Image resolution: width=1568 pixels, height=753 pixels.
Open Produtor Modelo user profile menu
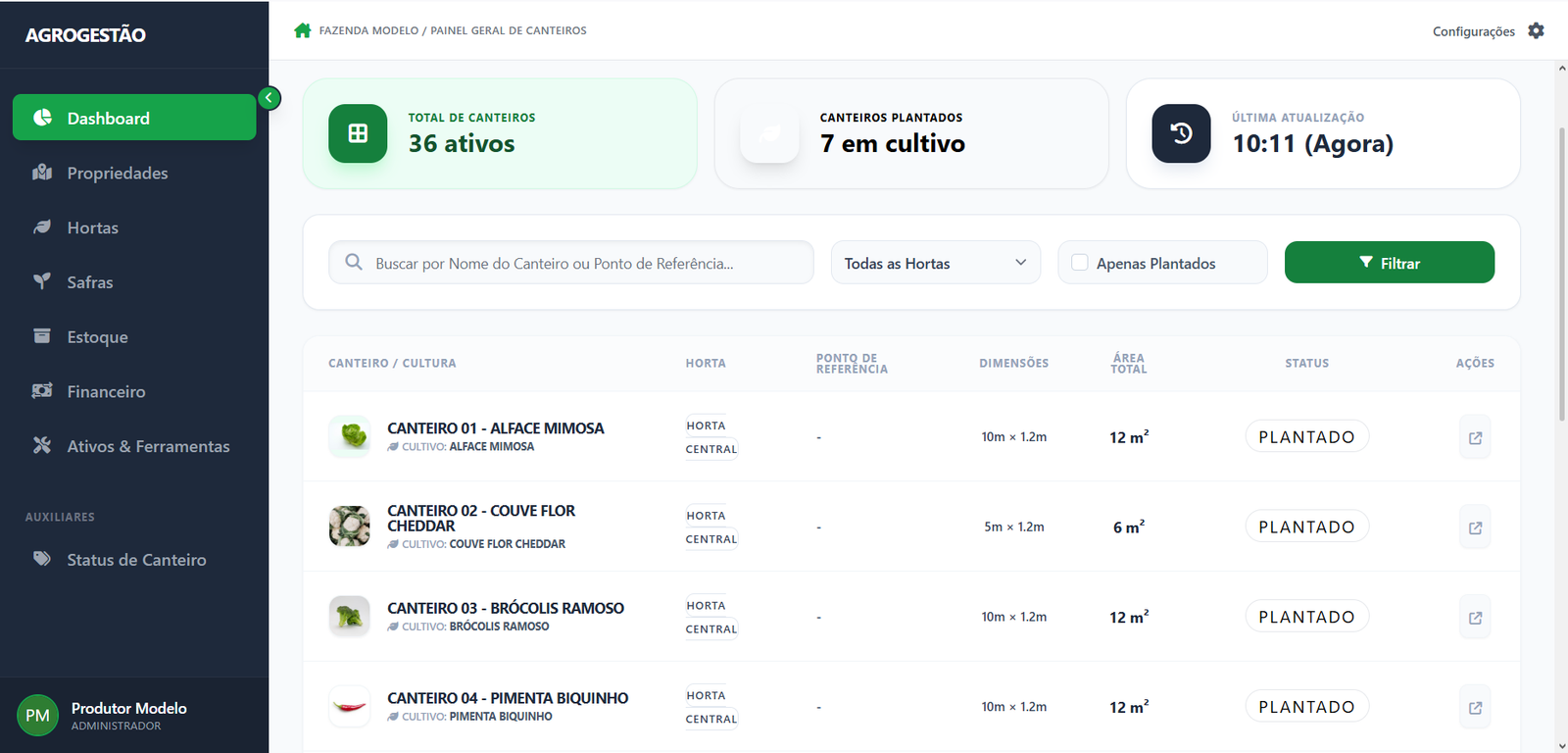pos(134,716)
